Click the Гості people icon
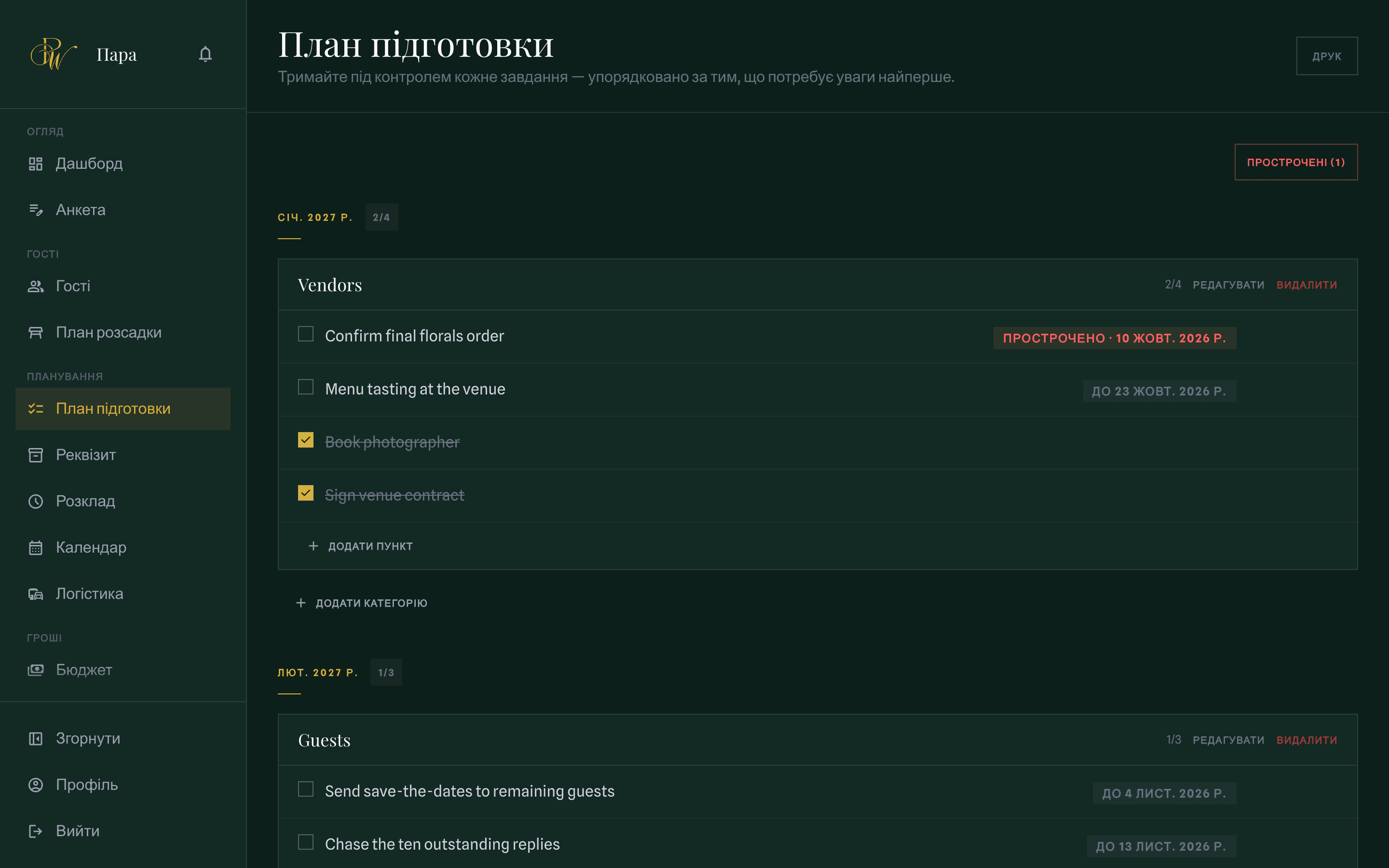Viewport: 1389px width, 868px height. (x=36, y=286)
